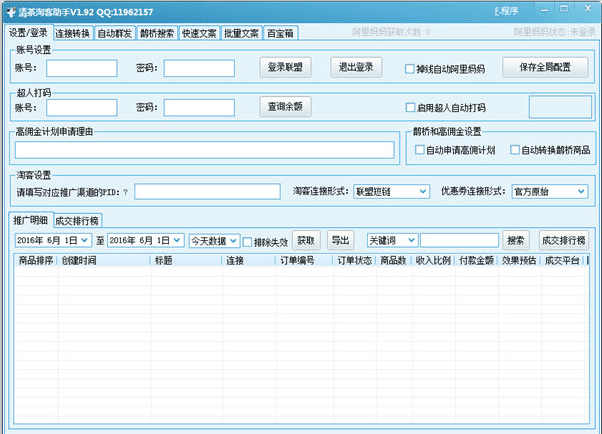Switch to the 连接转换 tab

(x=73, y=33)
